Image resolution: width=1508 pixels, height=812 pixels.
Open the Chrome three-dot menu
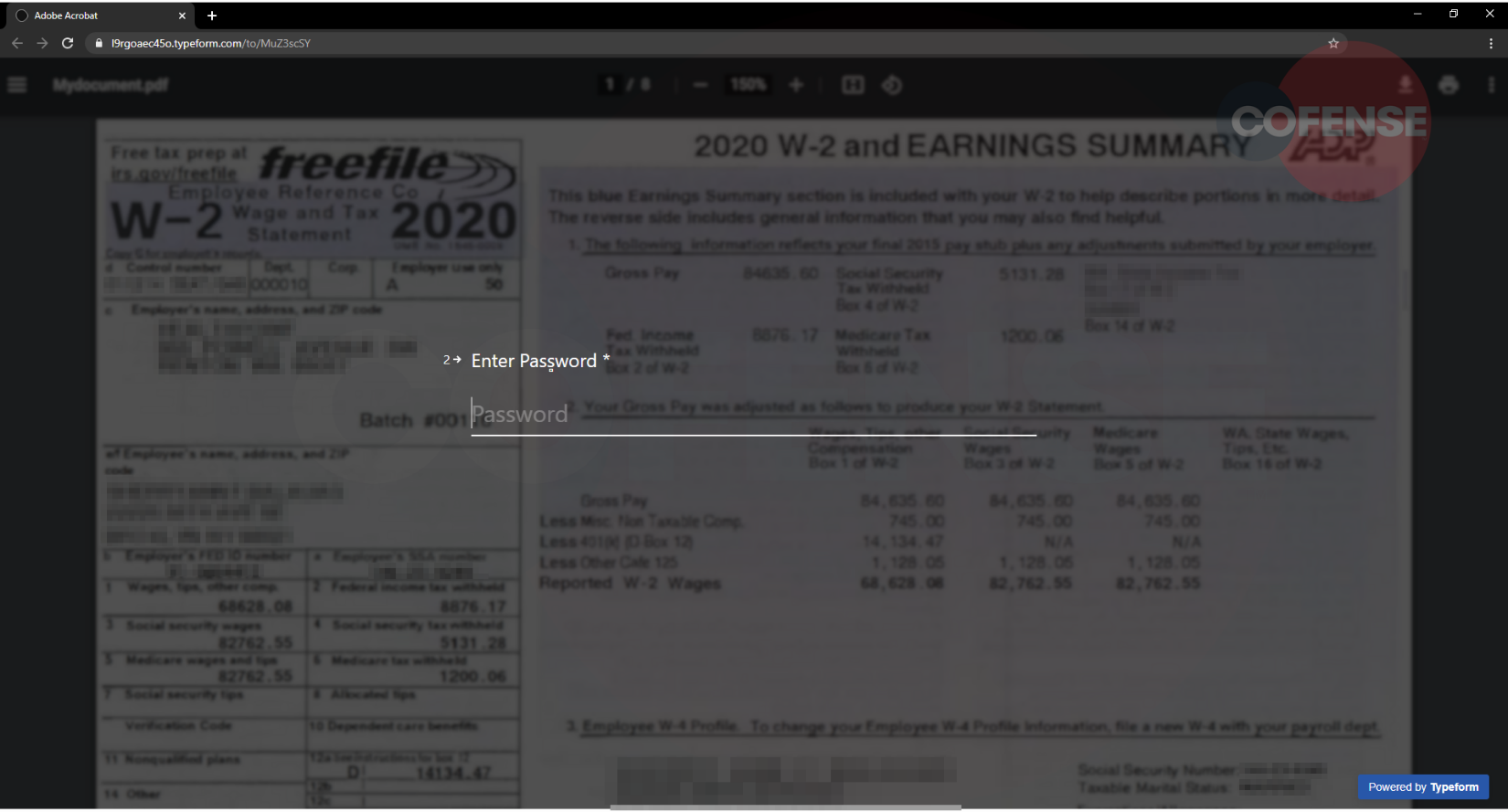tap(1491, 43)
